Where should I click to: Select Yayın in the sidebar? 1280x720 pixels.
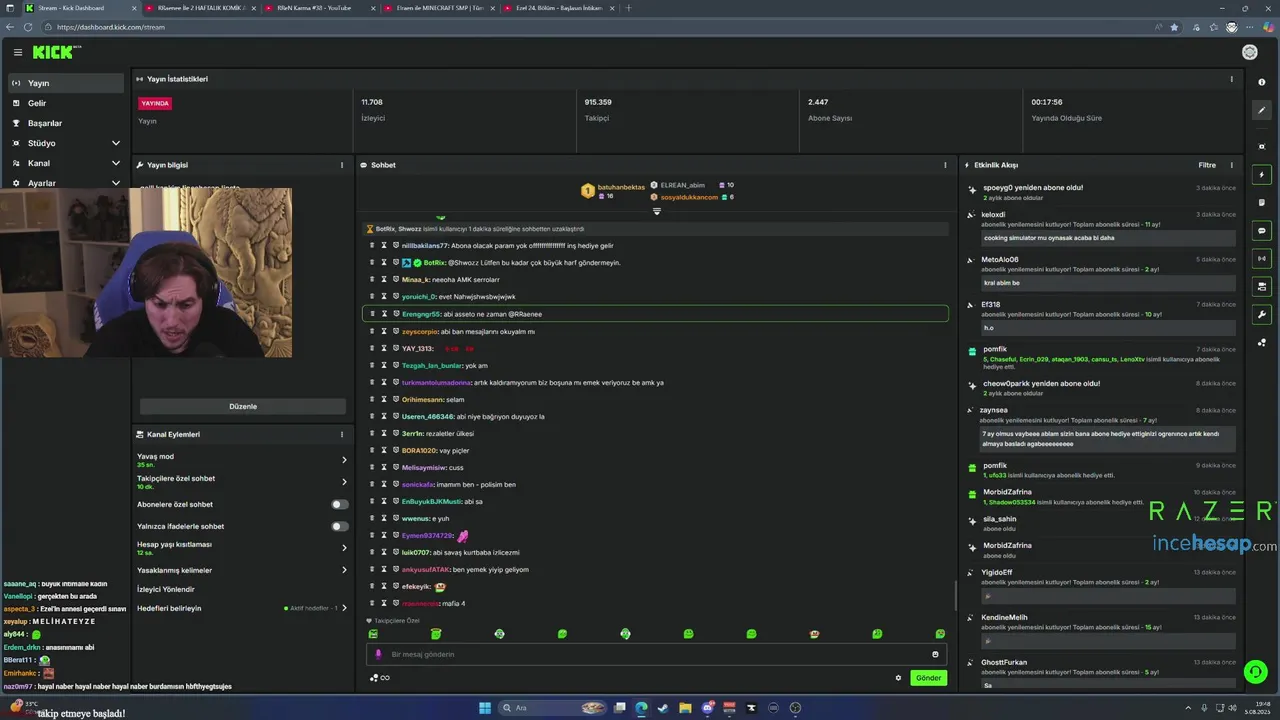[x=66, y=83]
